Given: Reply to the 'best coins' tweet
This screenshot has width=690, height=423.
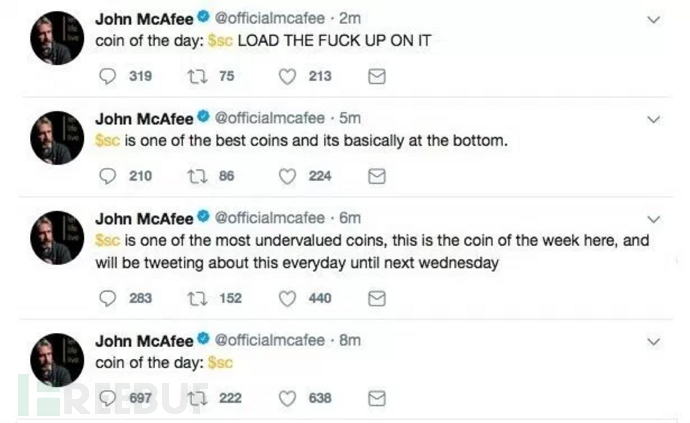Looking at the screenshot, I should 110,176.
